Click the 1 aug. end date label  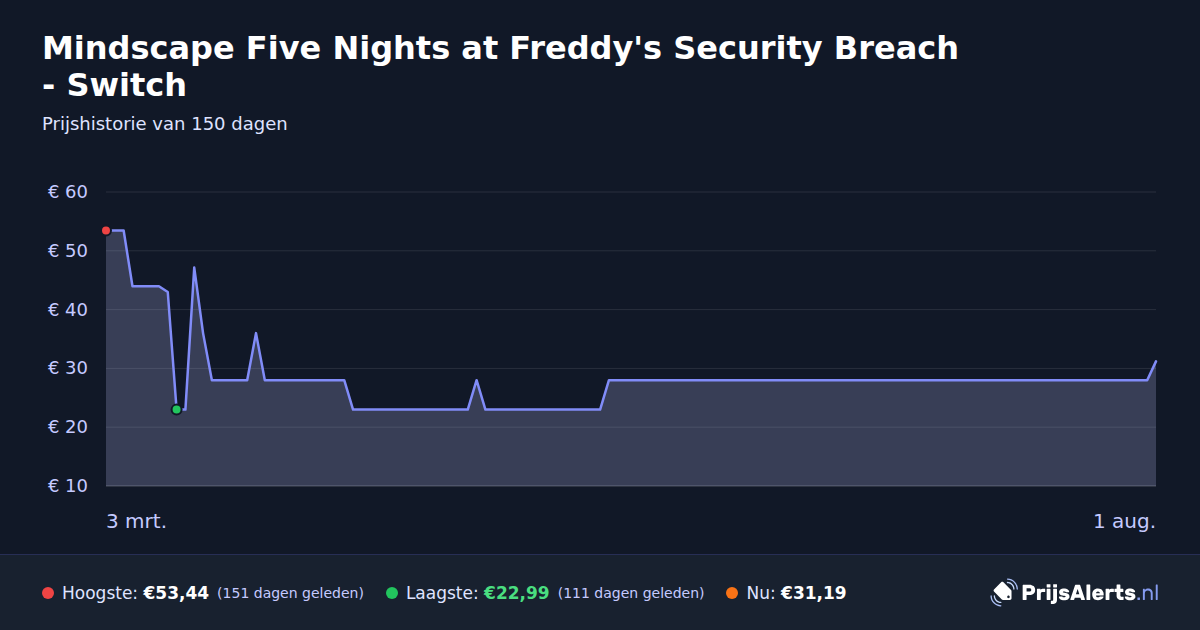[x=1124, y=521]
